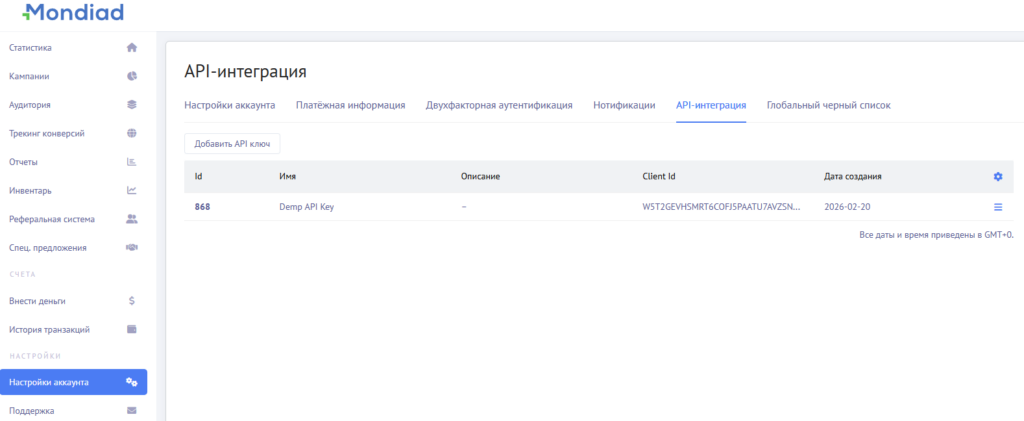Click the bar chart icon beside Отчеты
Viewport: 1024px width, 421px height.
131,162
